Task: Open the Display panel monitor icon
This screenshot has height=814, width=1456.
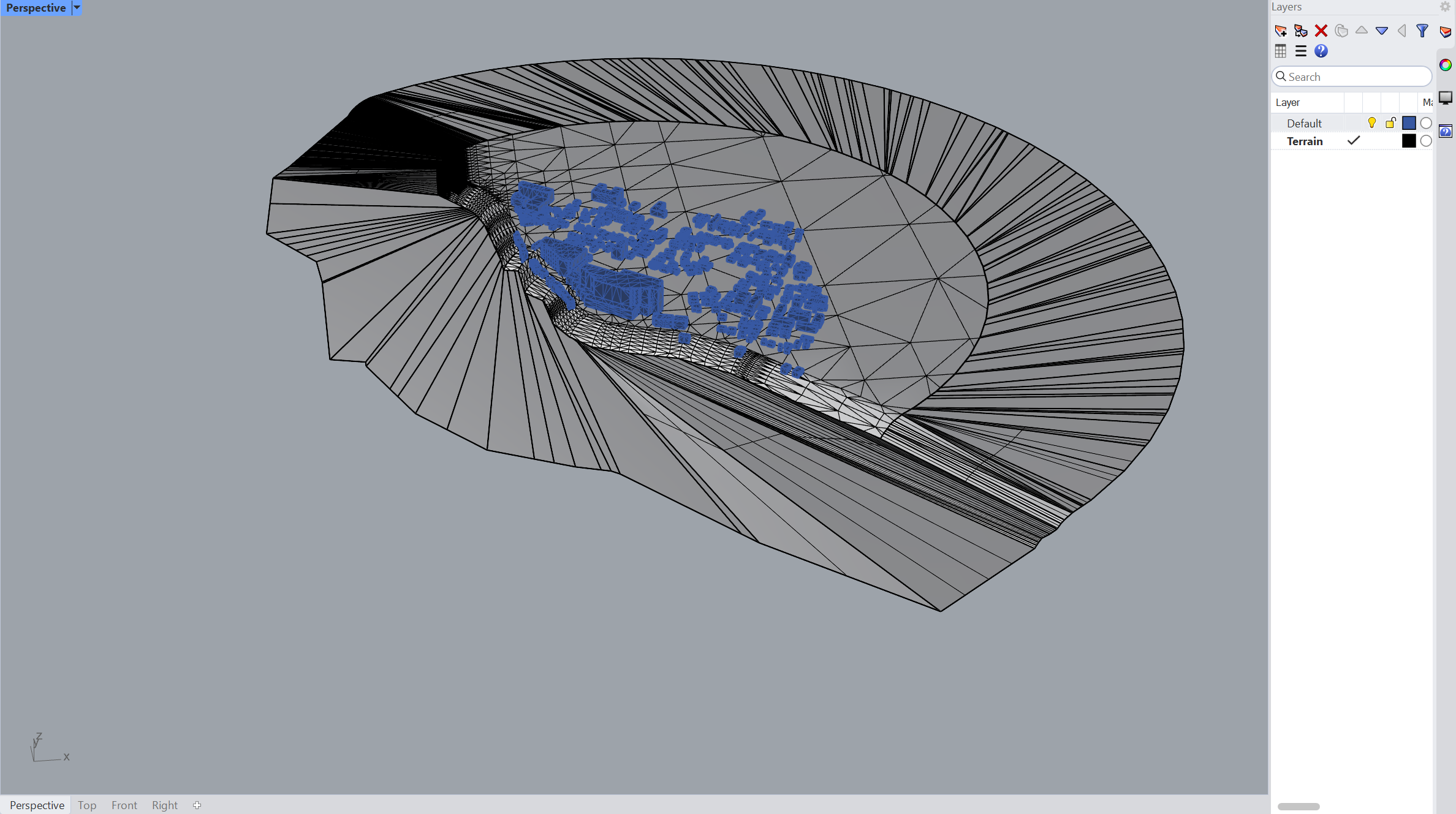Action: point(1446,98)
